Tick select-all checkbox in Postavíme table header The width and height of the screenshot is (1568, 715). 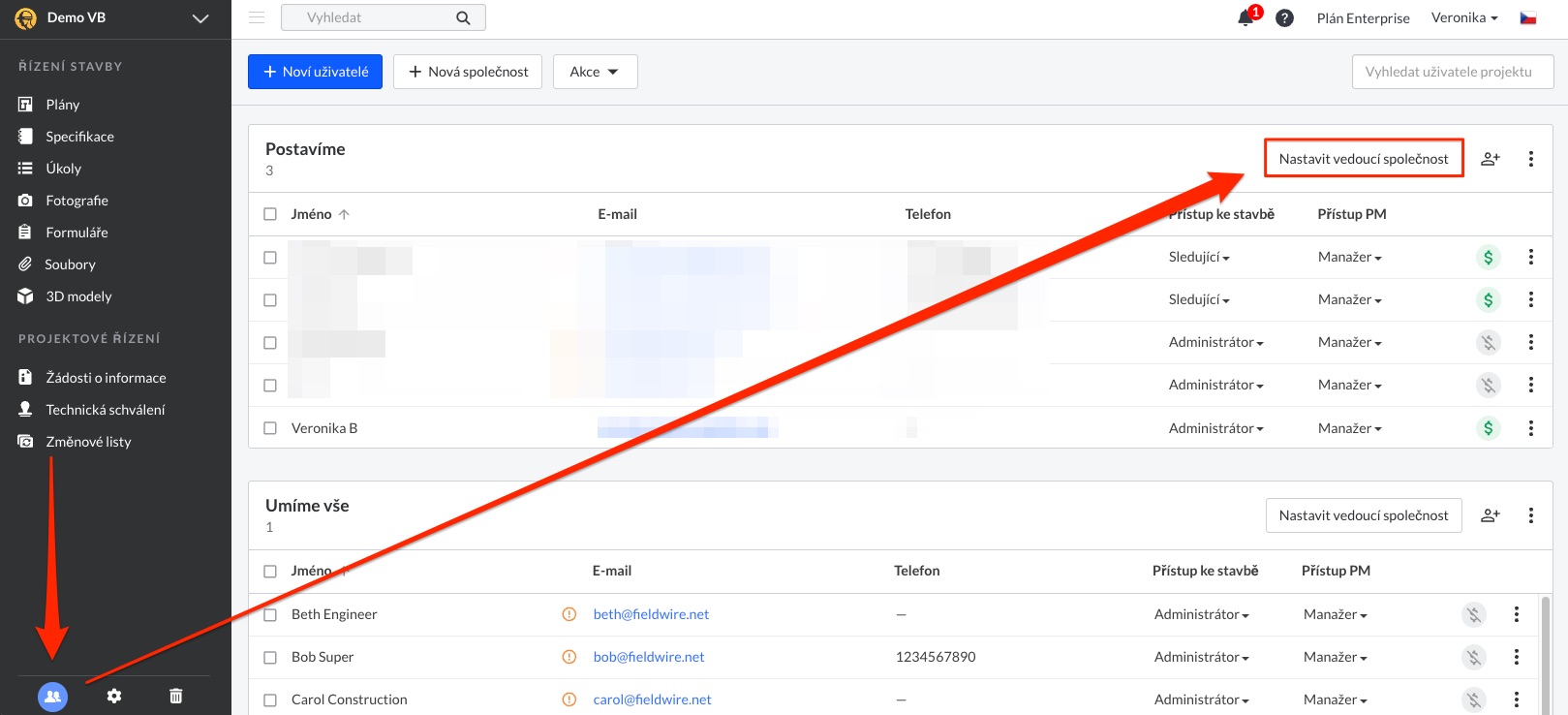pyautogui.click(x=270, y=214)
